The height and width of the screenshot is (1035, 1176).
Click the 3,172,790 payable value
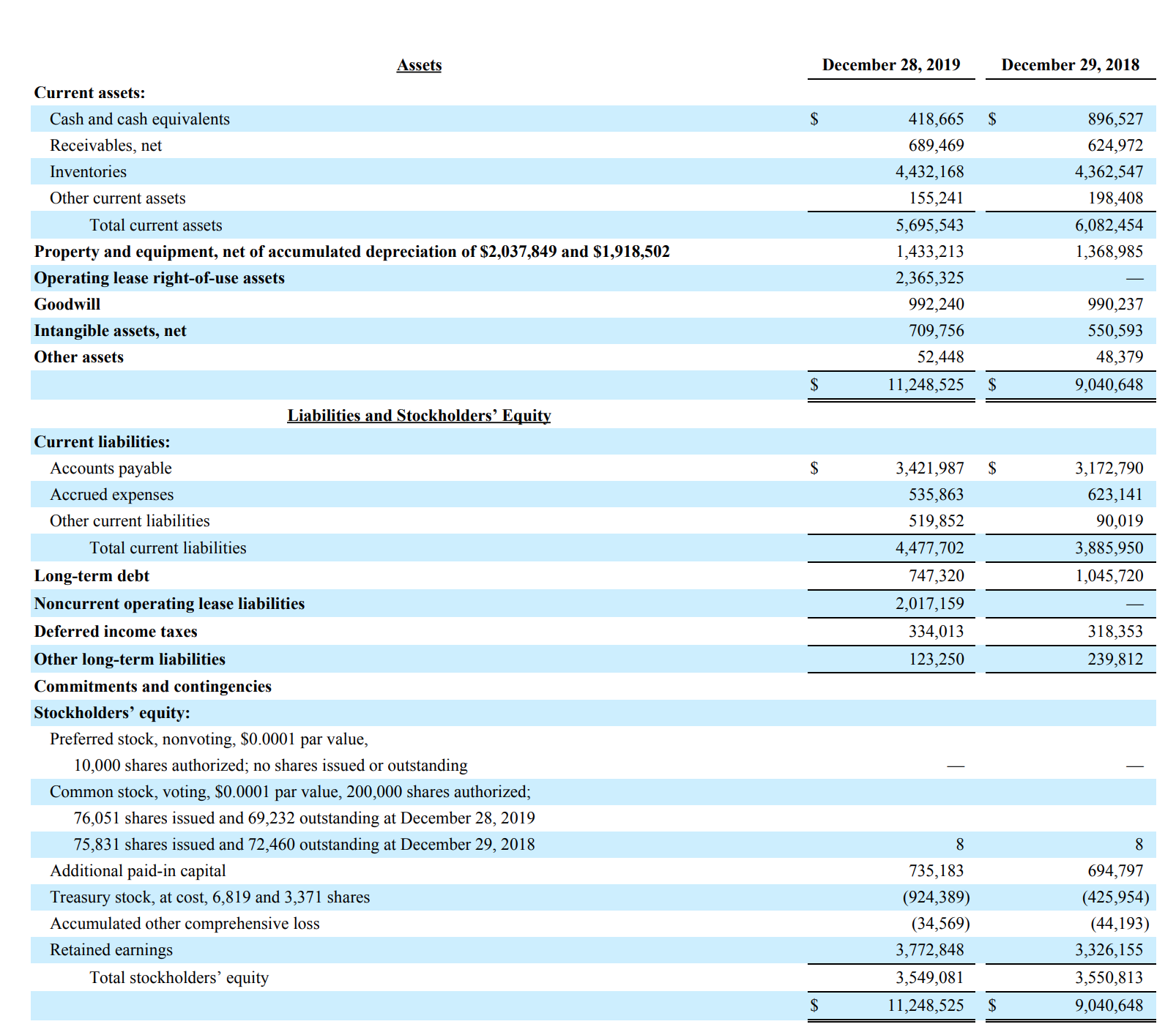click(x=1109, y=468)
